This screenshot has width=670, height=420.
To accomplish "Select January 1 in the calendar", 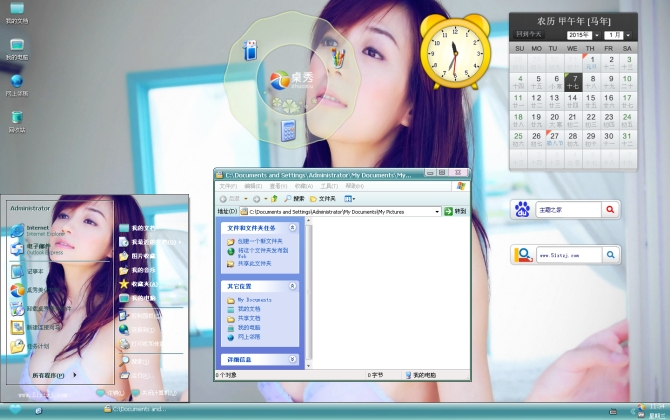I will coord(592,63).
